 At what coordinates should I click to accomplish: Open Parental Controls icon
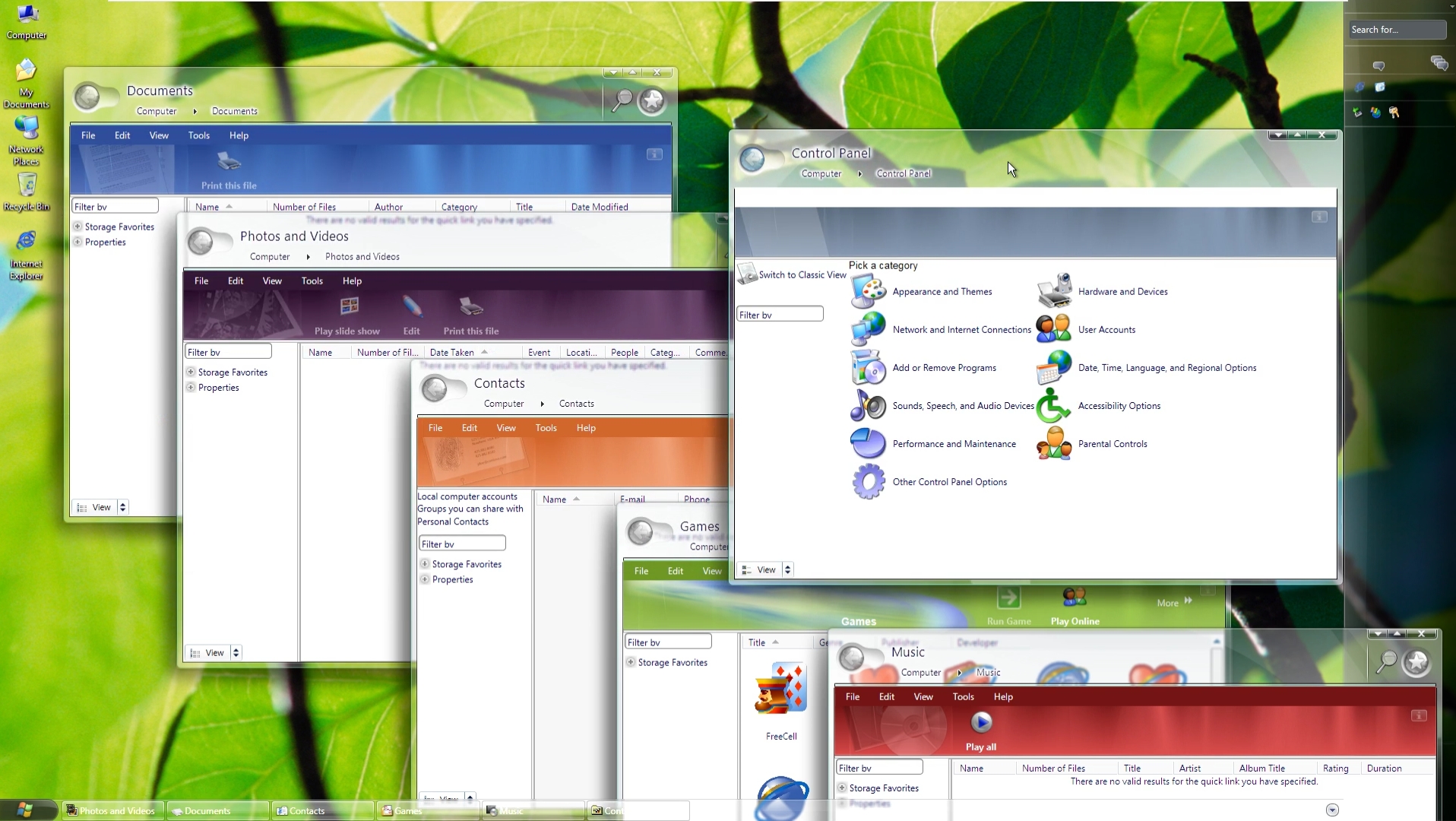coord(1054,443)
